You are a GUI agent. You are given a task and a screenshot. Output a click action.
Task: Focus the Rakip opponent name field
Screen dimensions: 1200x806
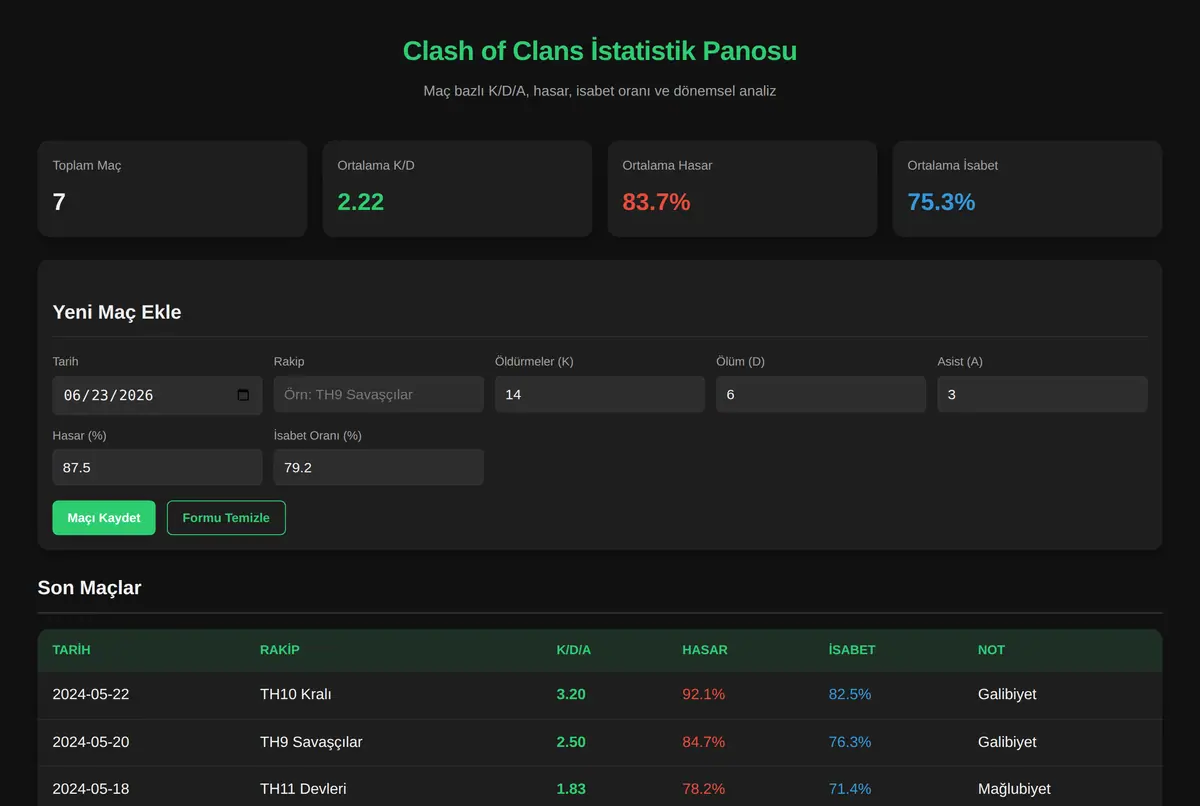click(378, 395)
